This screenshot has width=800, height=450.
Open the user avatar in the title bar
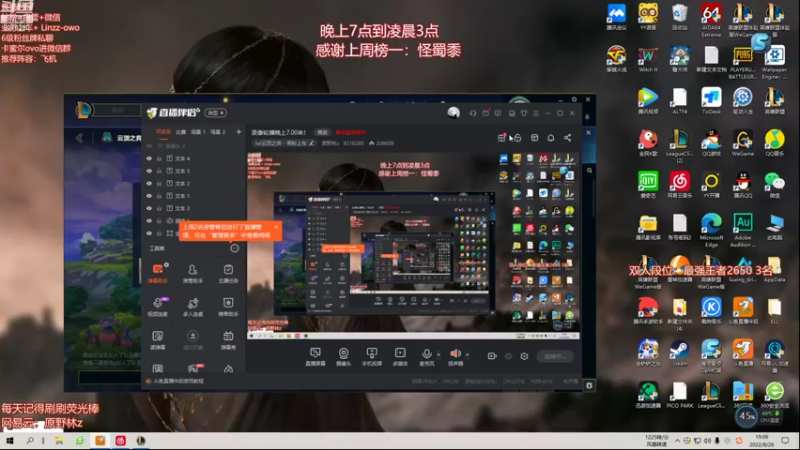point(454,113)
